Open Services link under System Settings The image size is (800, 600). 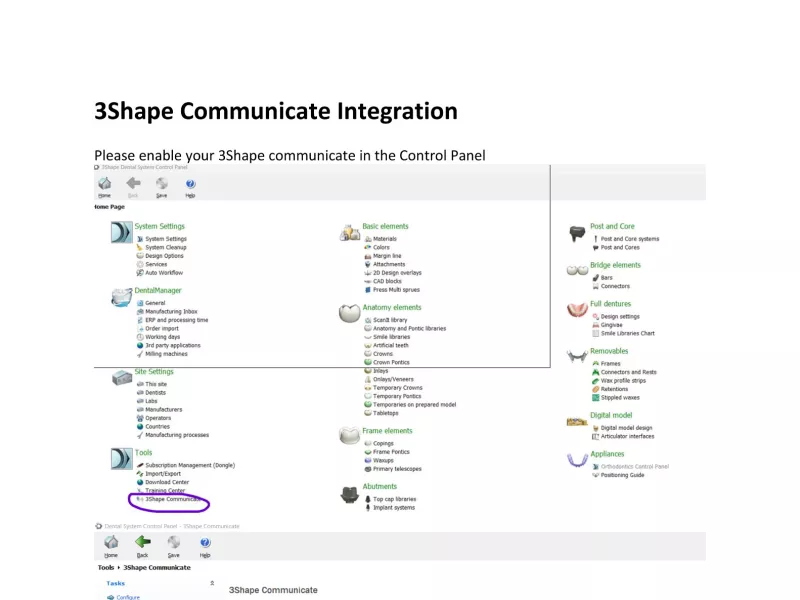(156, 264)
